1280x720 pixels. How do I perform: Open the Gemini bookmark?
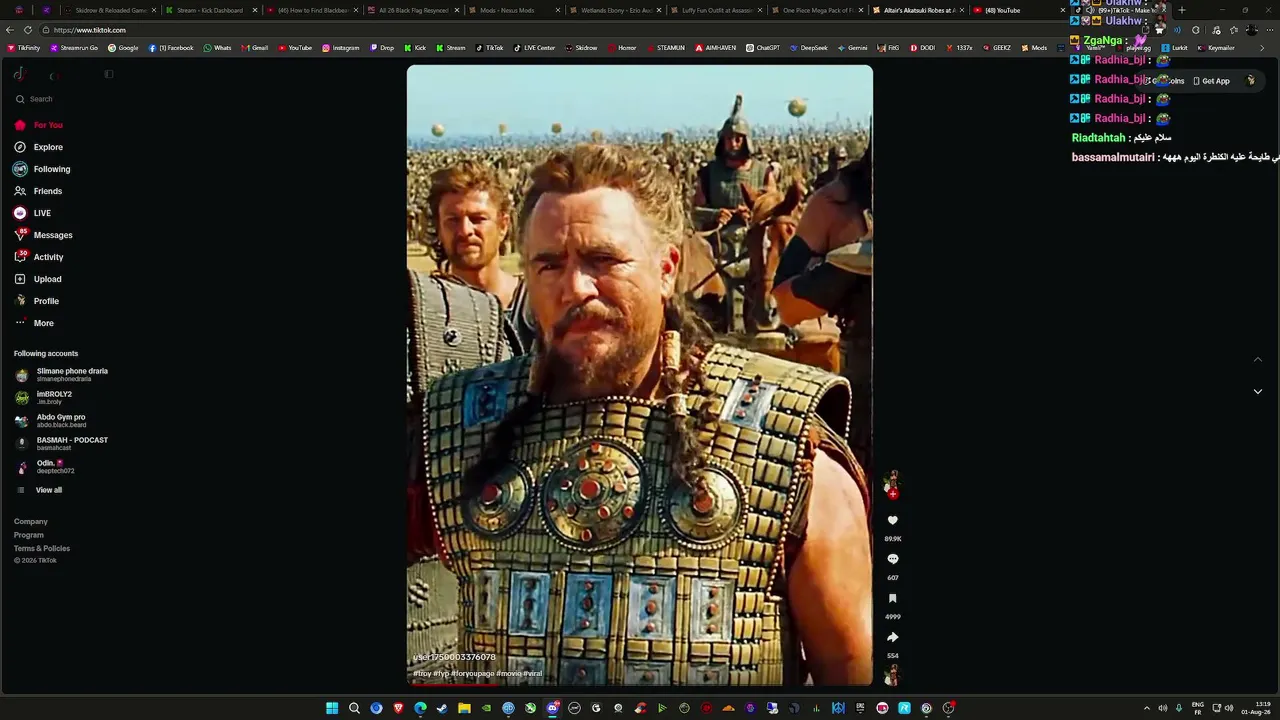coord(852,48)
